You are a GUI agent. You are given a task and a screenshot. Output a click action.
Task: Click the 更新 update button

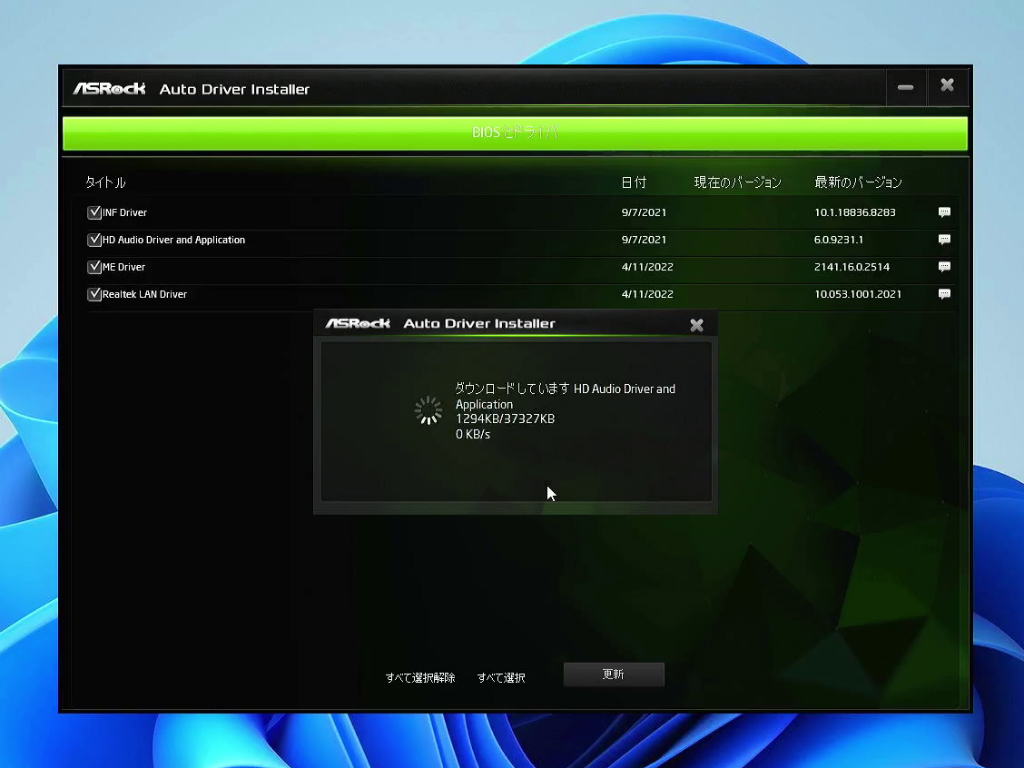[614, 675]
